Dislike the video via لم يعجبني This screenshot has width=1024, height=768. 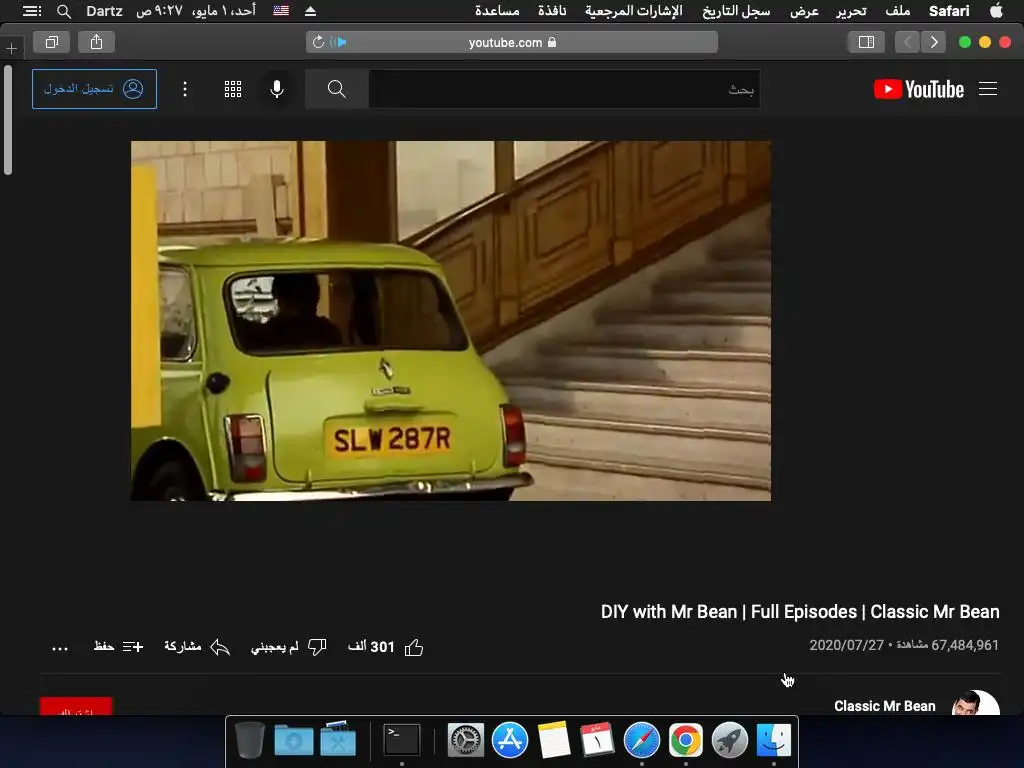[x=288, y=647]
